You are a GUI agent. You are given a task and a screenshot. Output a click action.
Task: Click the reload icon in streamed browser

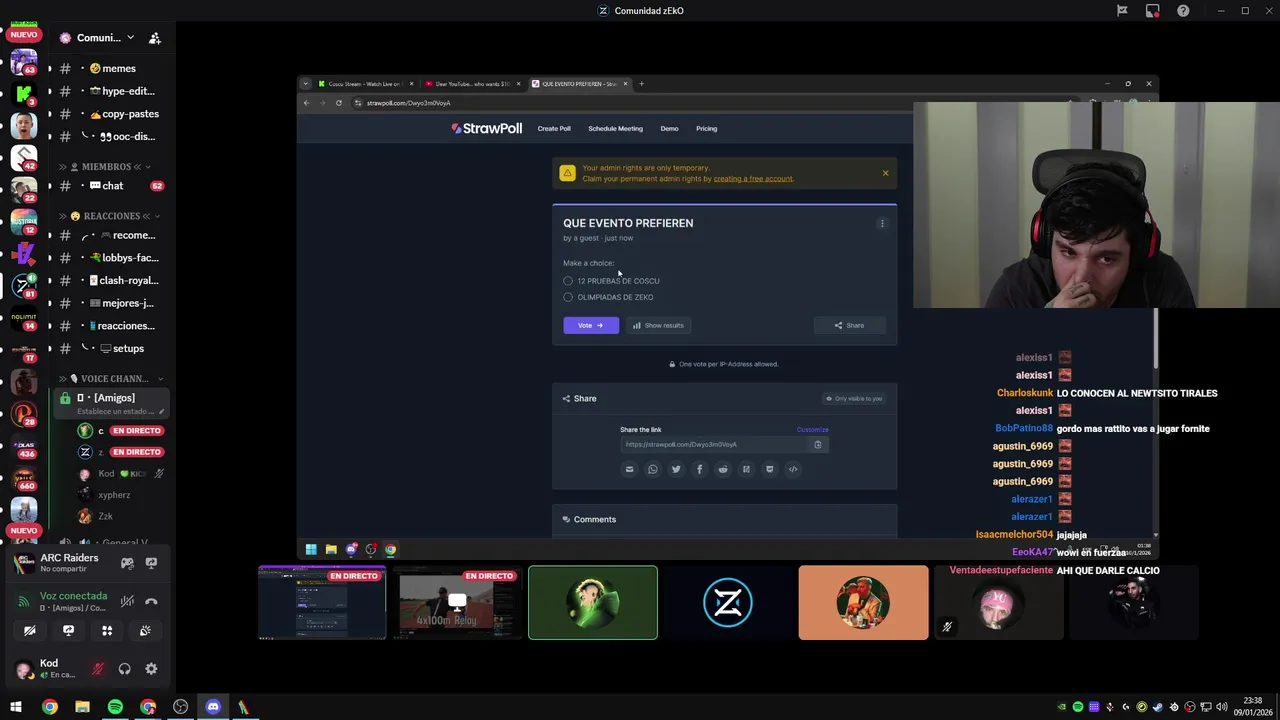(x=339, y=103)
